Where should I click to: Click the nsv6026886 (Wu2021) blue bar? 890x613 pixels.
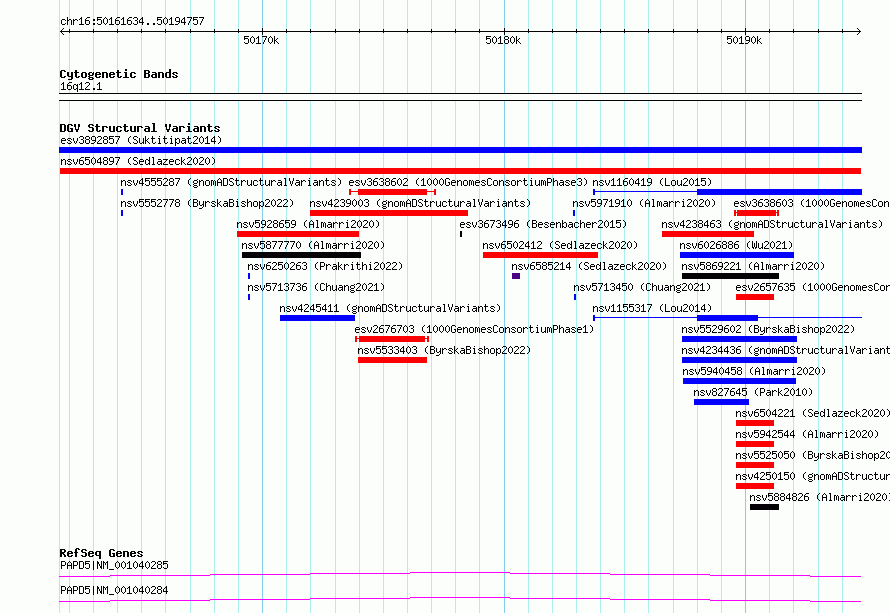[x=737, y=255]
